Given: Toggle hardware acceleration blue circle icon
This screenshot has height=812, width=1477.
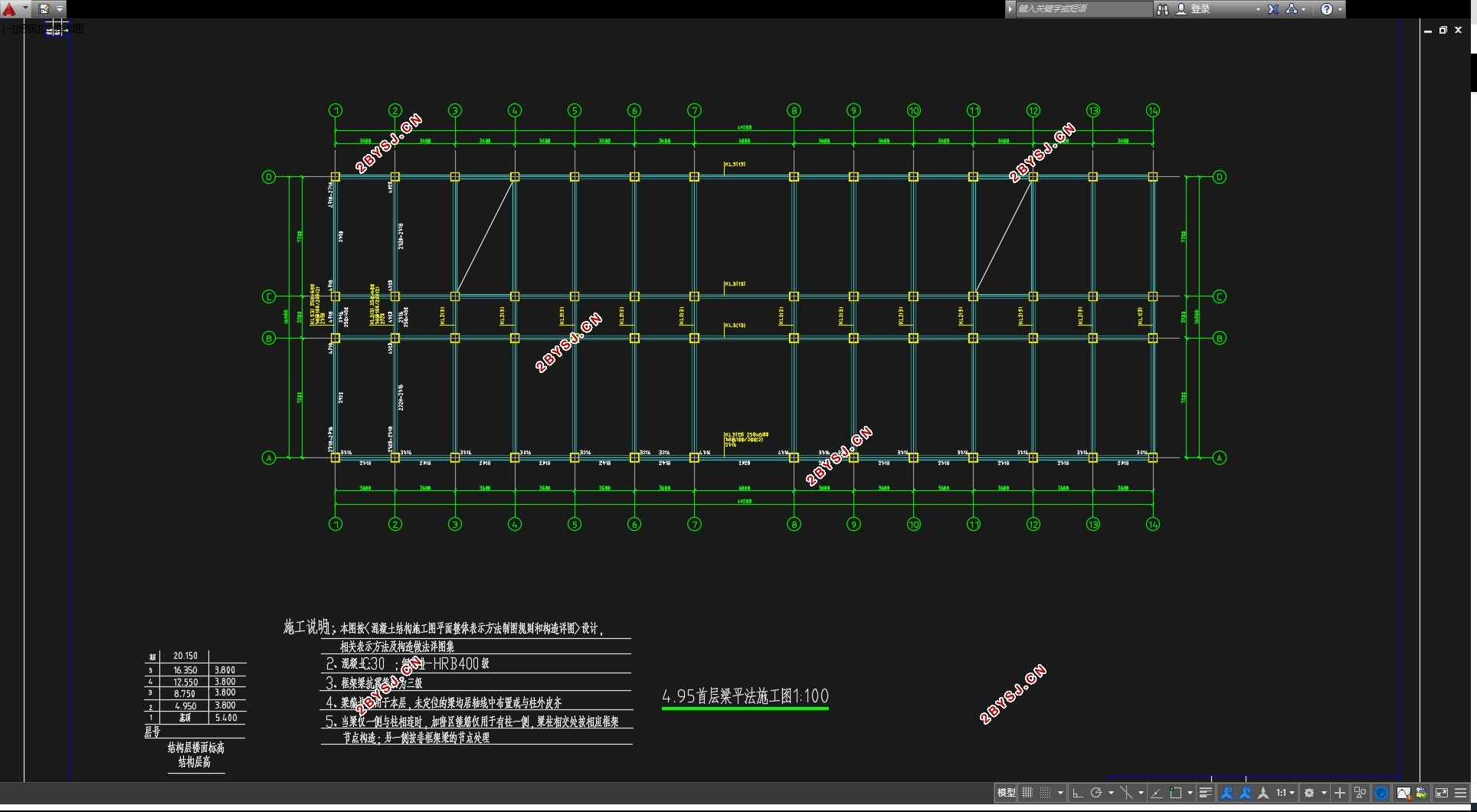Looking at the screenshot, I should point(1381,793).
